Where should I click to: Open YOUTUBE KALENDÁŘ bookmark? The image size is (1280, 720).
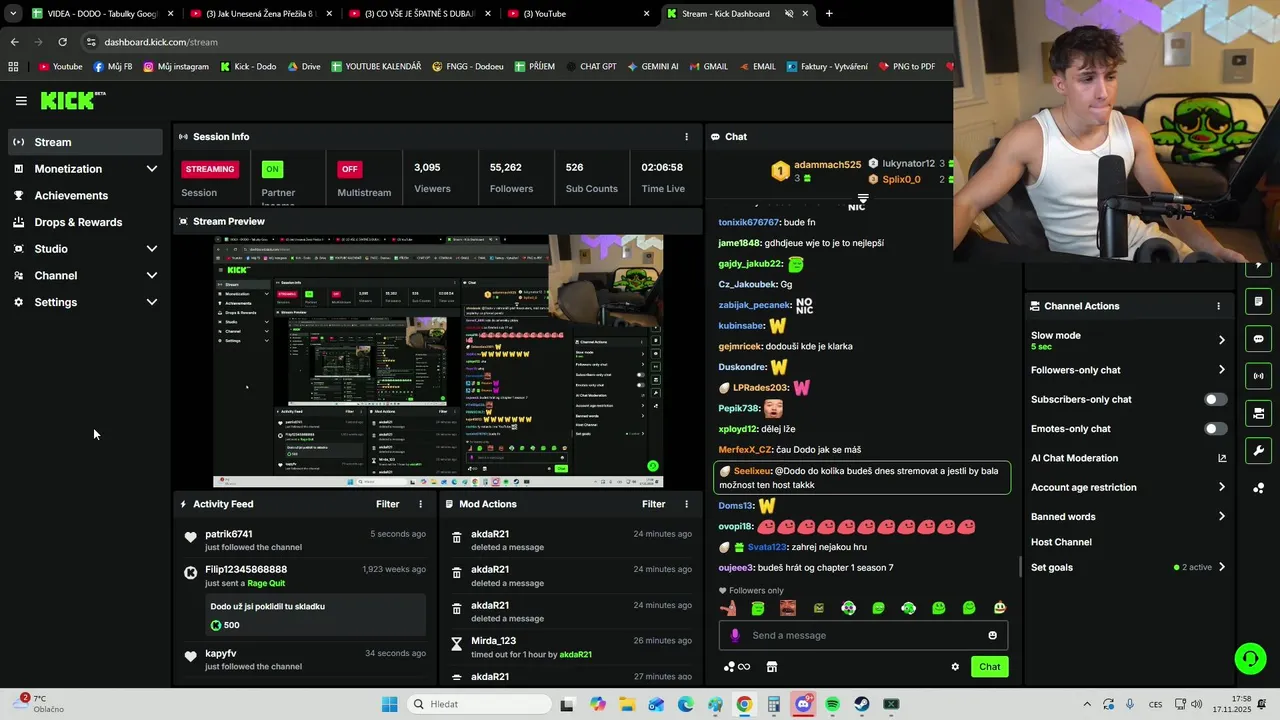click(375, 67)
